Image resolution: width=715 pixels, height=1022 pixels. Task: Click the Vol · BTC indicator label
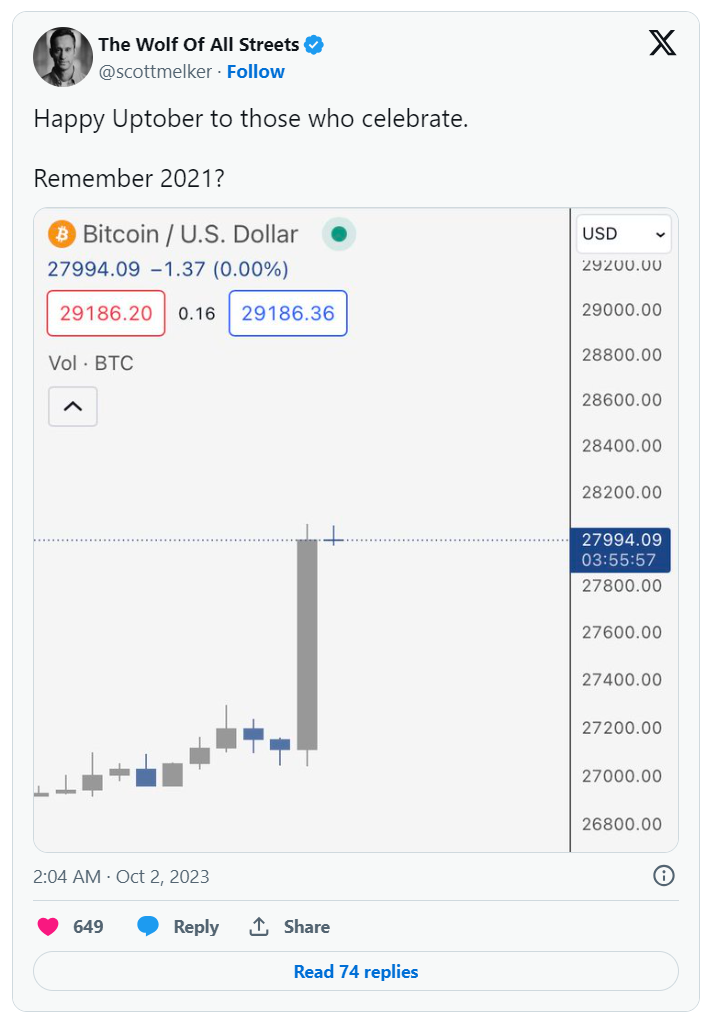point(91,363)
